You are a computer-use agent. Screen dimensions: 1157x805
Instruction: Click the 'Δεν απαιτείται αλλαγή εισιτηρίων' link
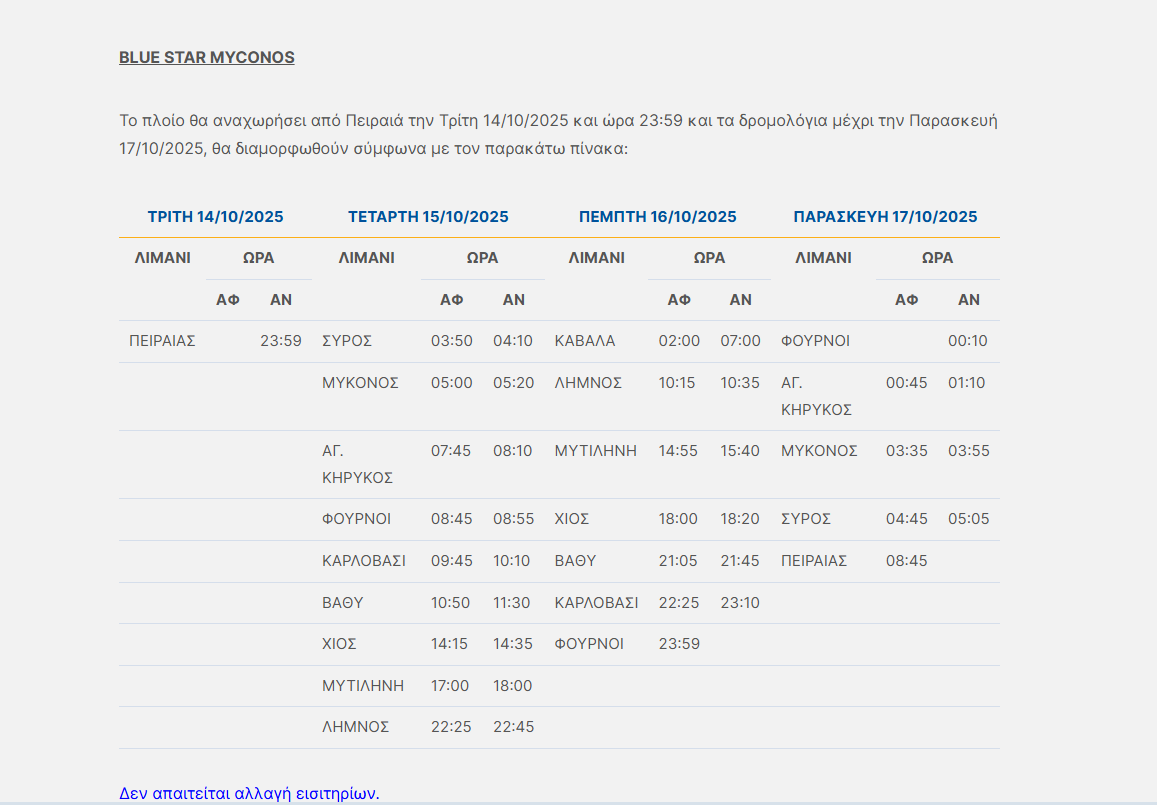249,793
